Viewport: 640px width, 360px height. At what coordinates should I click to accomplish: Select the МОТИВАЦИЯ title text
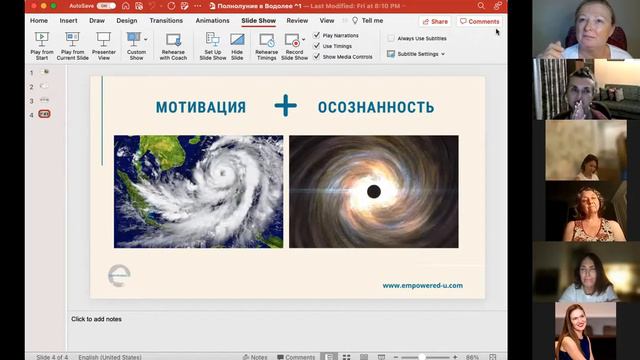click(201, 107)
